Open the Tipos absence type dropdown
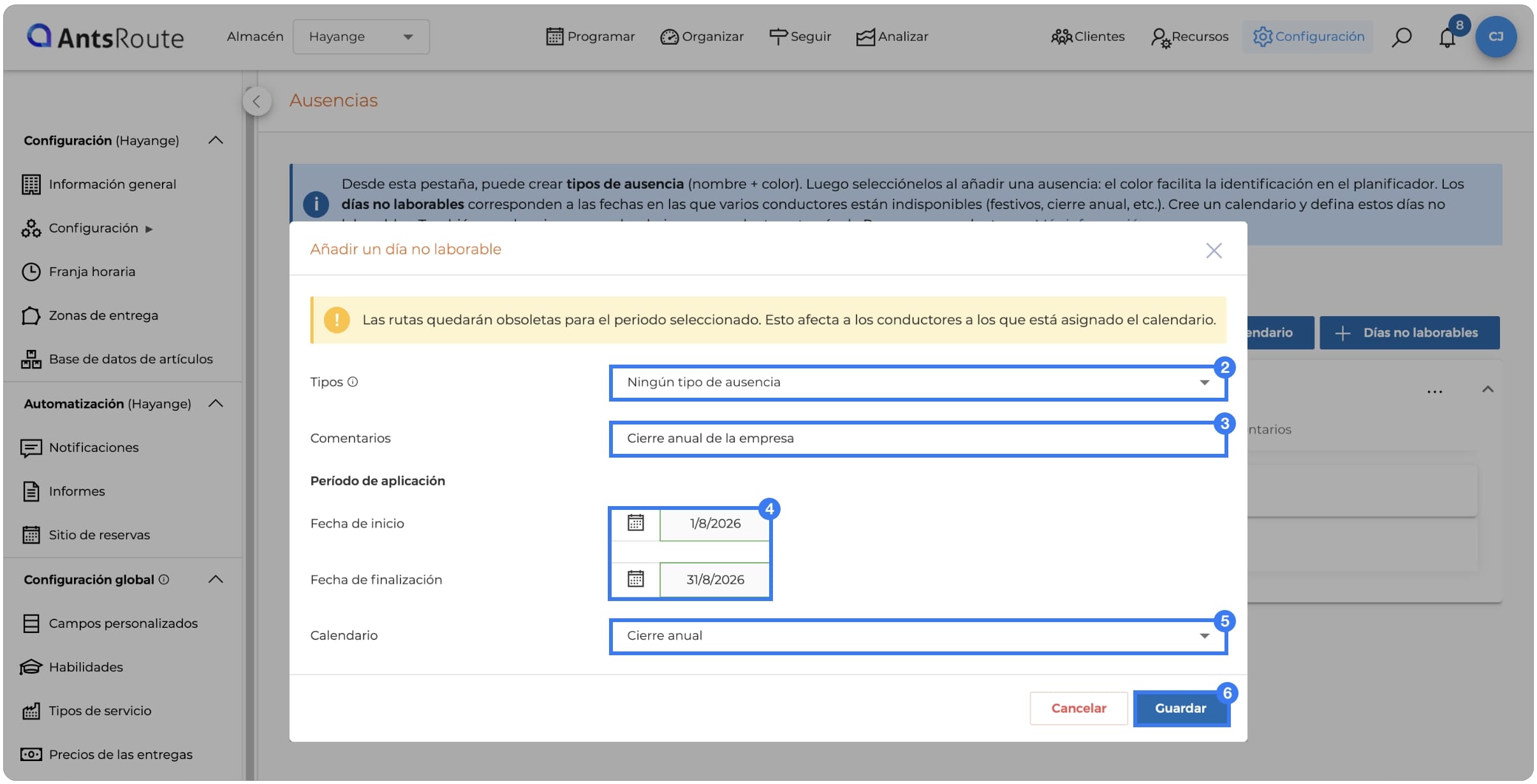1537x784 pixels. pos(918,382)
